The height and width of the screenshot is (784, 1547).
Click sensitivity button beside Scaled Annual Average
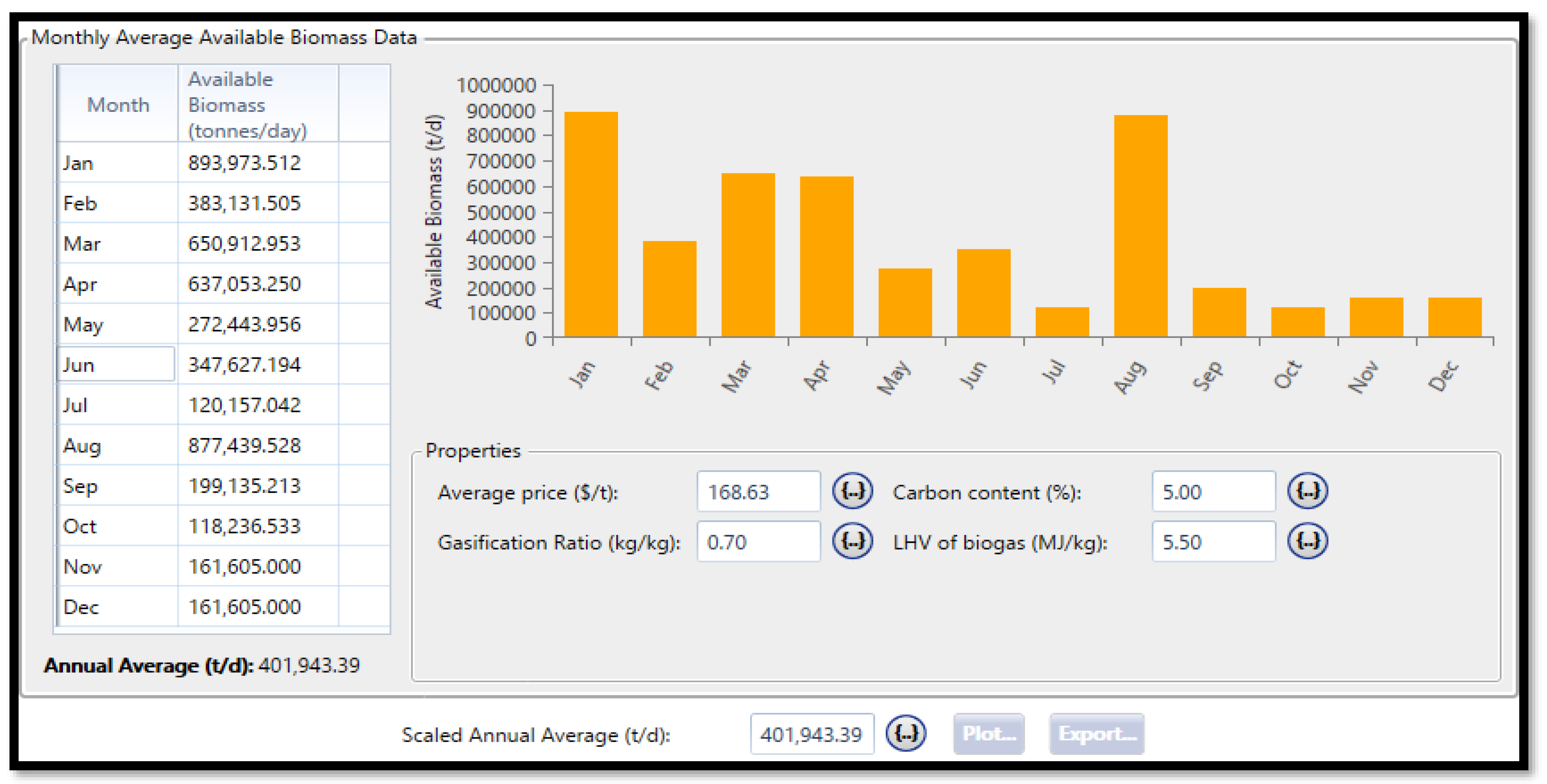(x=906, y=733)
